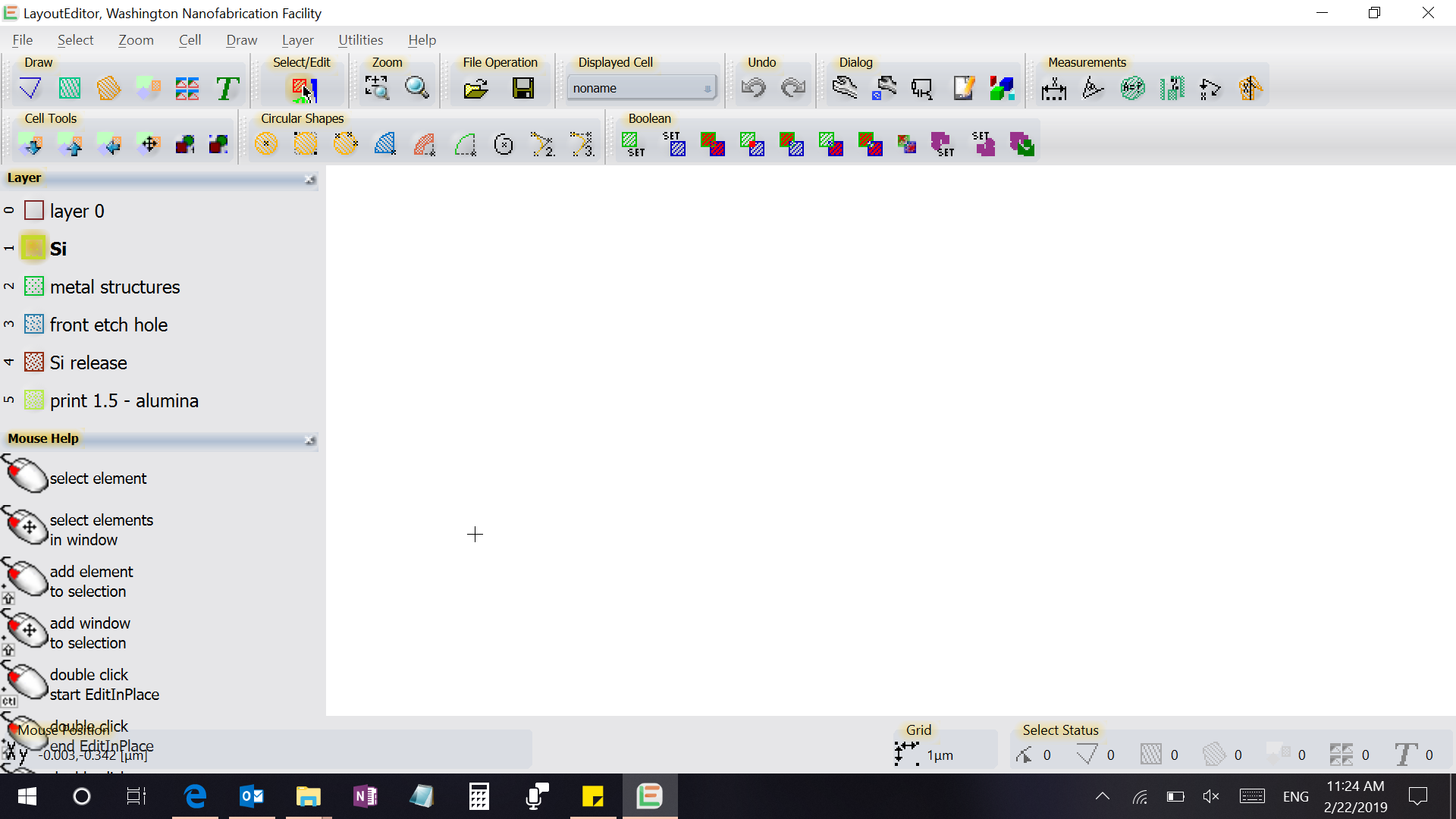1456x819 pixels.
Task: Click the zoom window tool icon
Action: 377,88
